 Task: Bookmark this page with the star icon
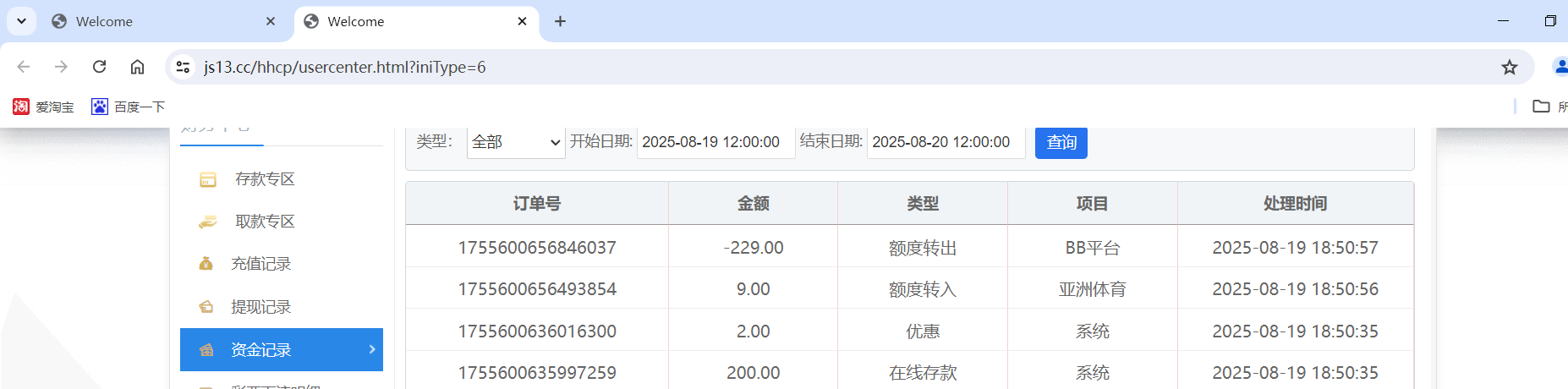pos(1510,68)
